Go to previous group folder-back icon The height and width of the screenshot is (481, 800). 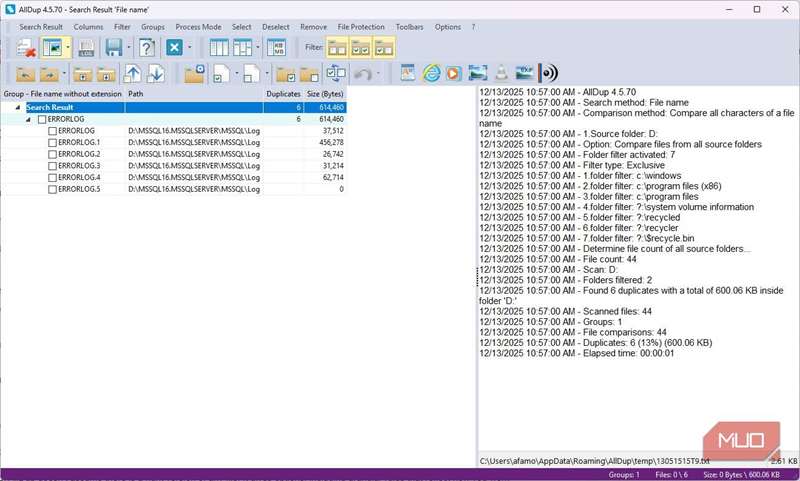pos(26,74)
